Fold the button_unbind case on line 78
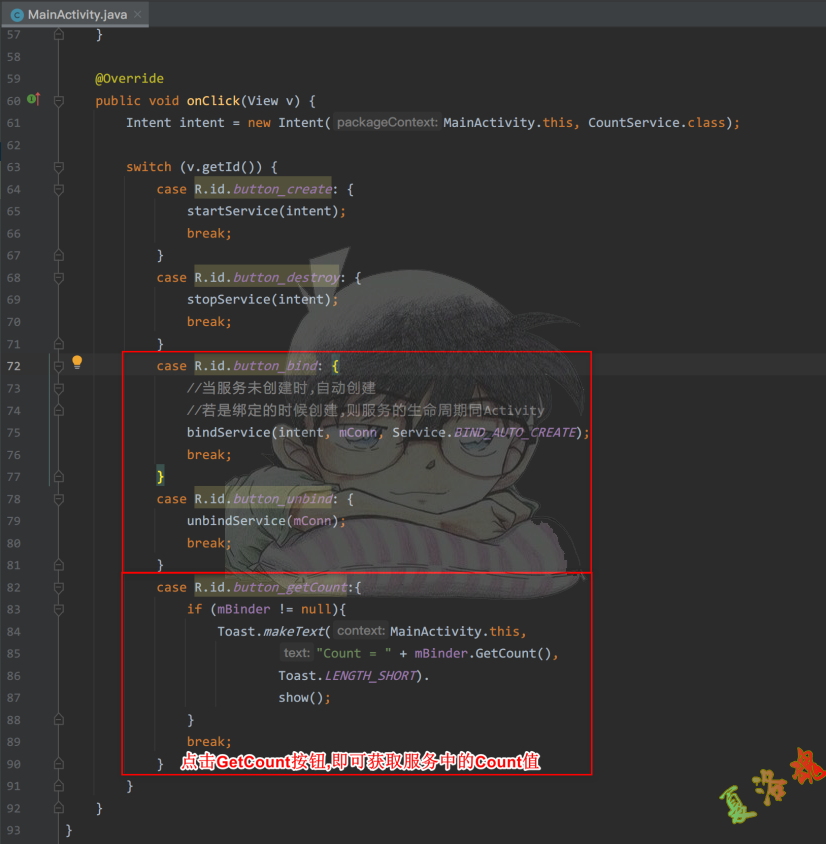 59,498
